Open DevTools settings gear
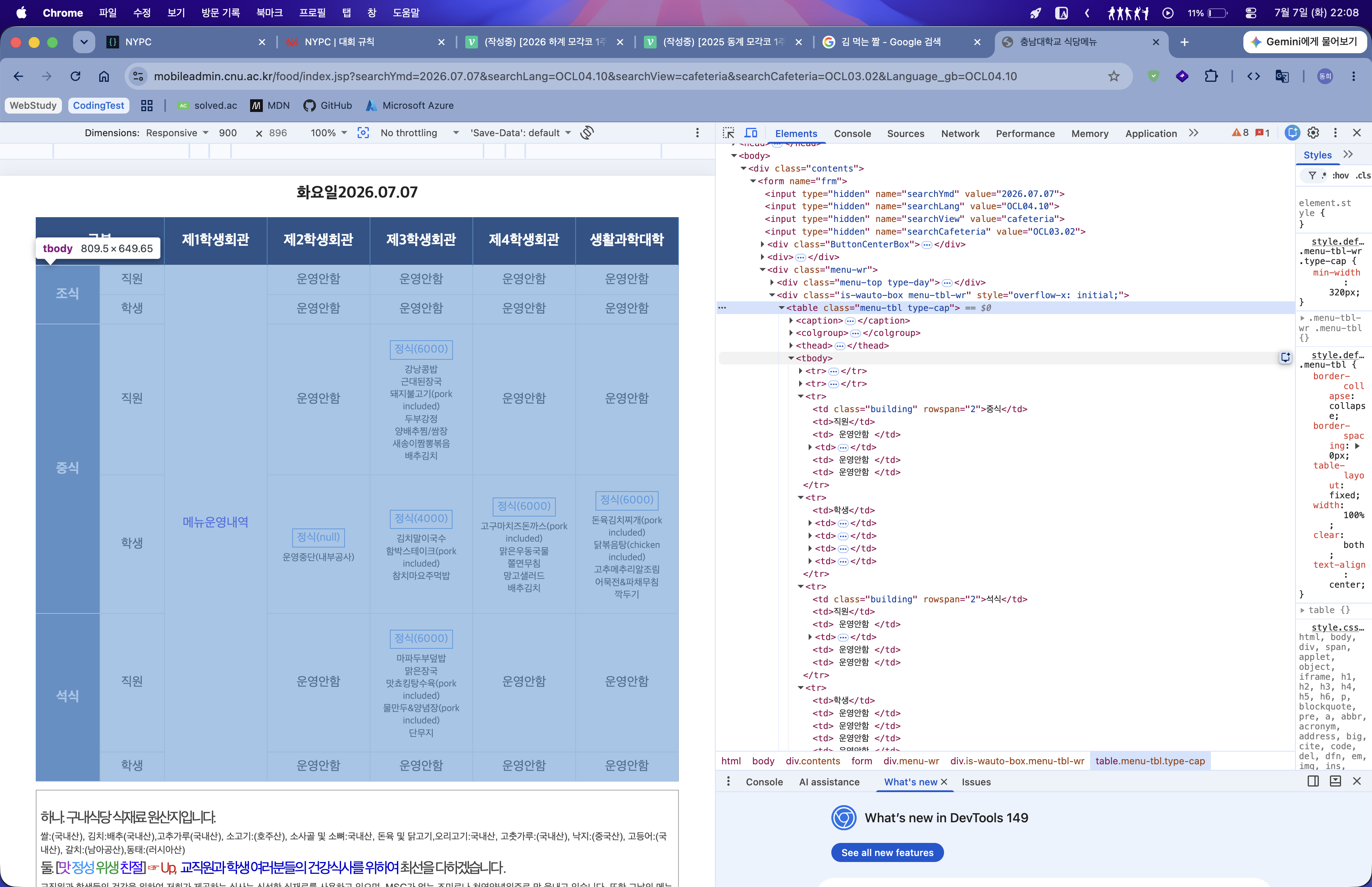The width and height of the screenshot is (1372, 887). coord(1313,133)
